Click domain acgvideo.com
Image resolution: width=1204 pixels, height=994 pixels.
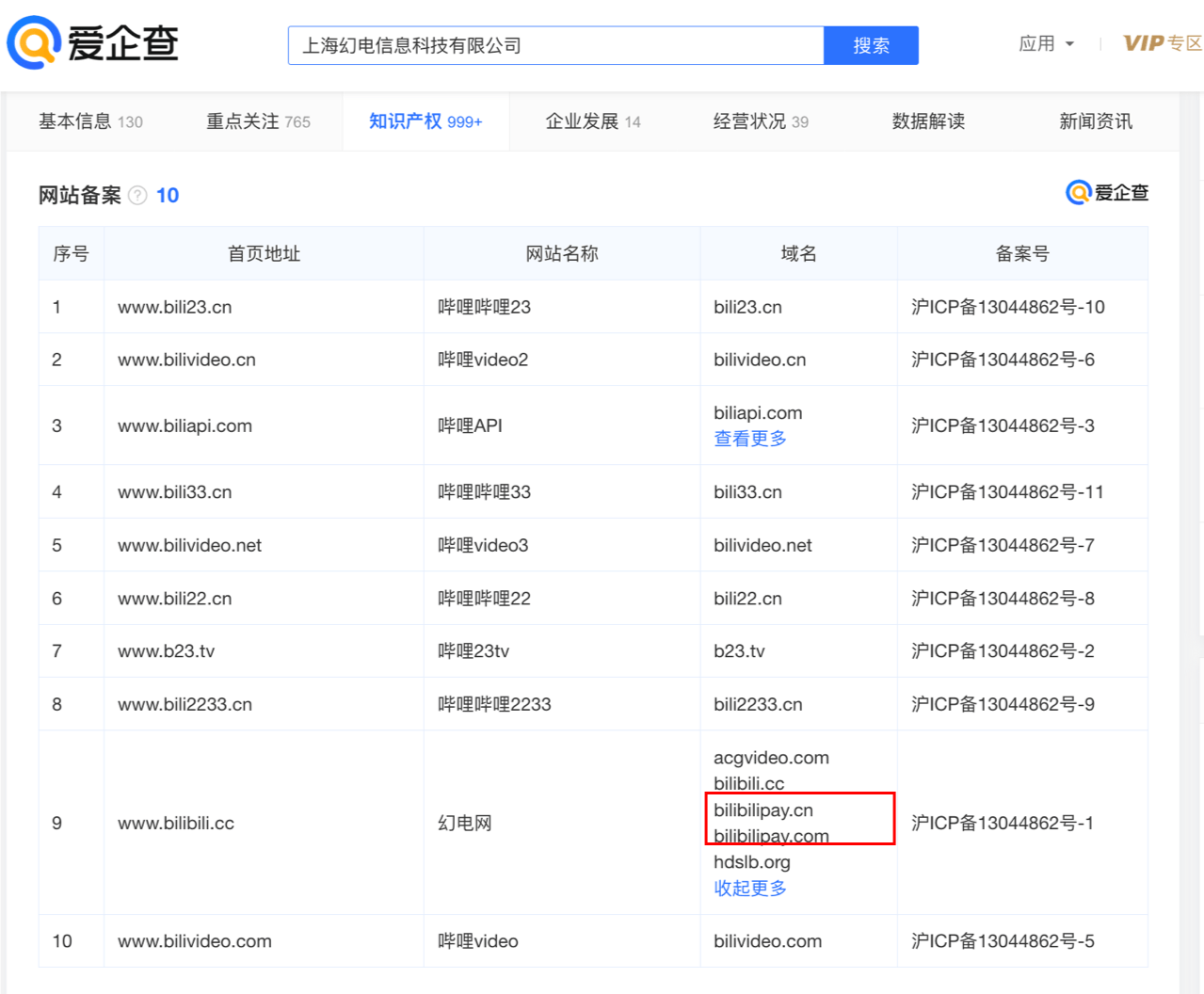pyautogui.click(x=771, y=758)
